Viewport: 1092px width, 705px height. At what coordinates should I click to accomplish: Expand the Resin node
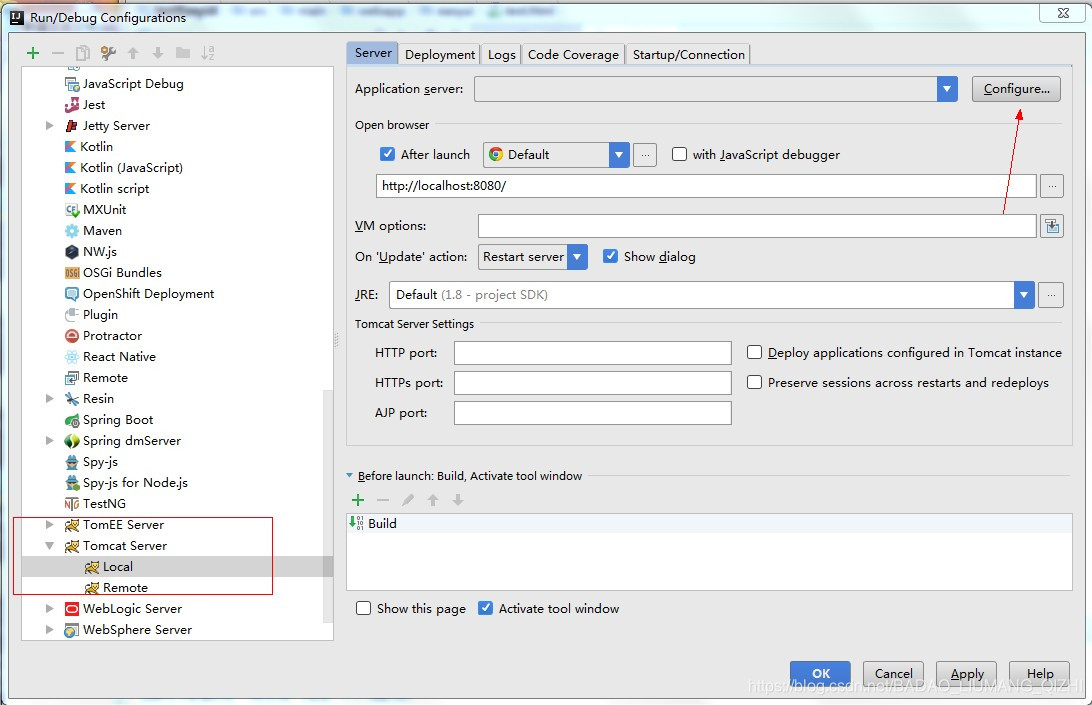coord(49,398)
